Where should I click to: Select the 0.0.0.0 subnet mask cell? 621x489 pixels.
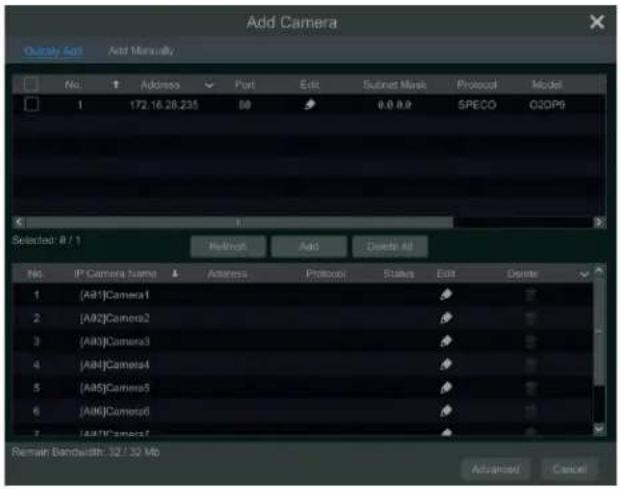[394, 105]
